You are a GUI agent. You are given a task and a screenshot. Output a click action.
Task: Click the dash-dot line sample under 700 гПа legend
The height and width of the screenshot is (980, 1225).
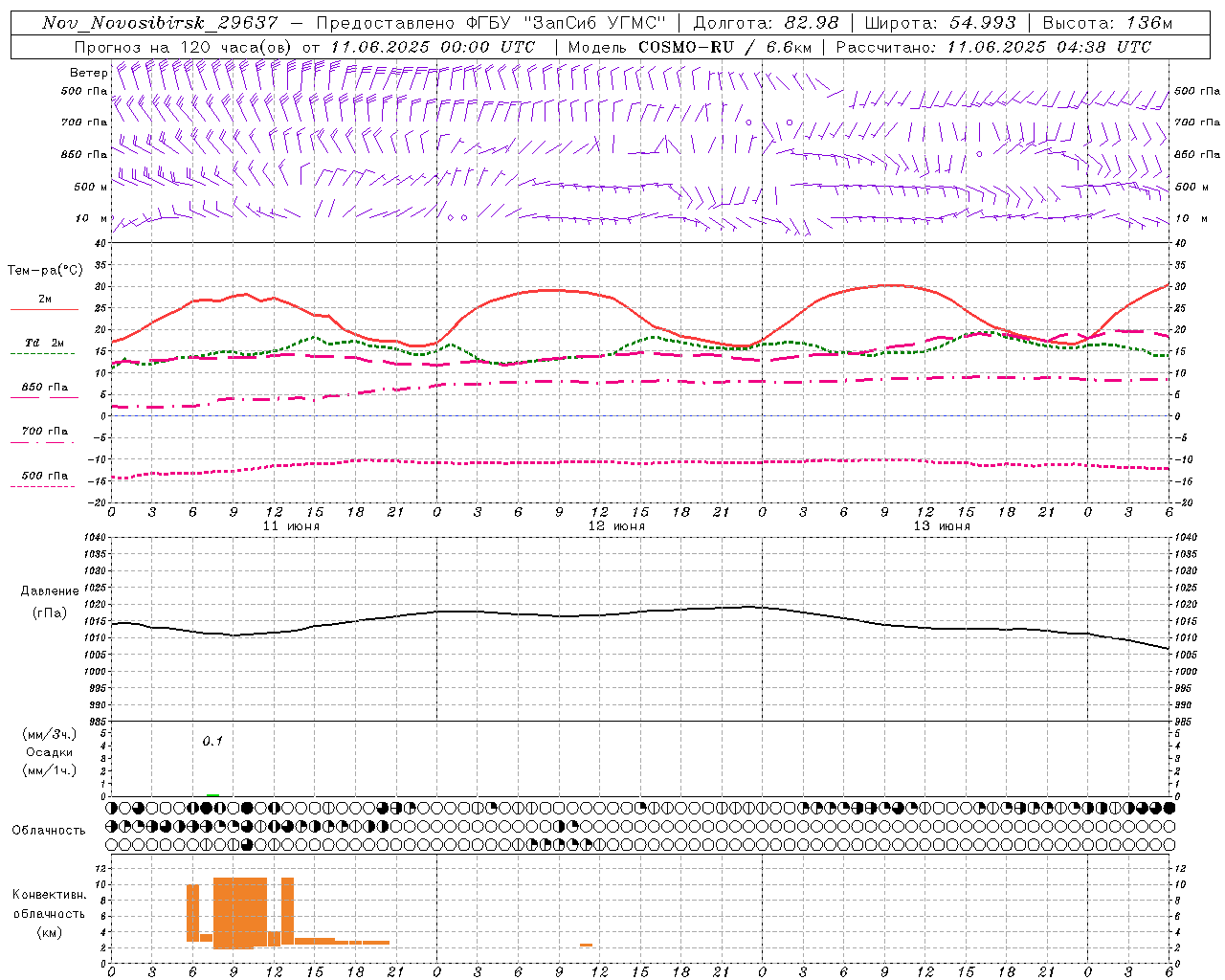42,442
